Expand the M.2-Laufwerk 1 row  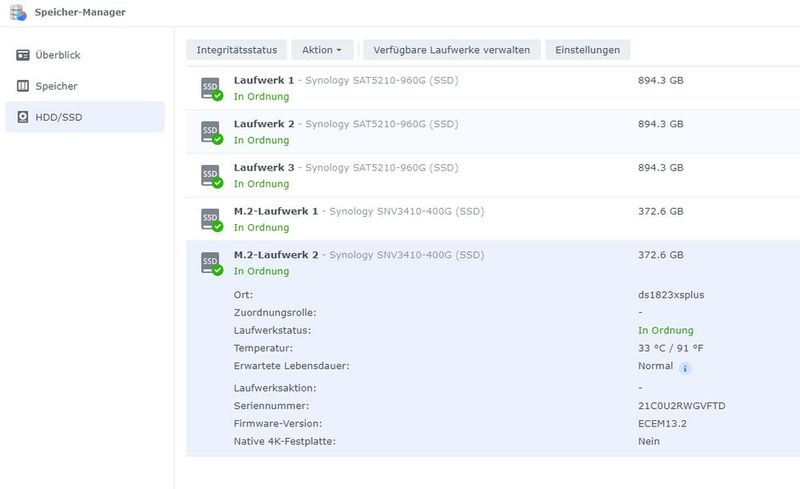tap(493, 219)
